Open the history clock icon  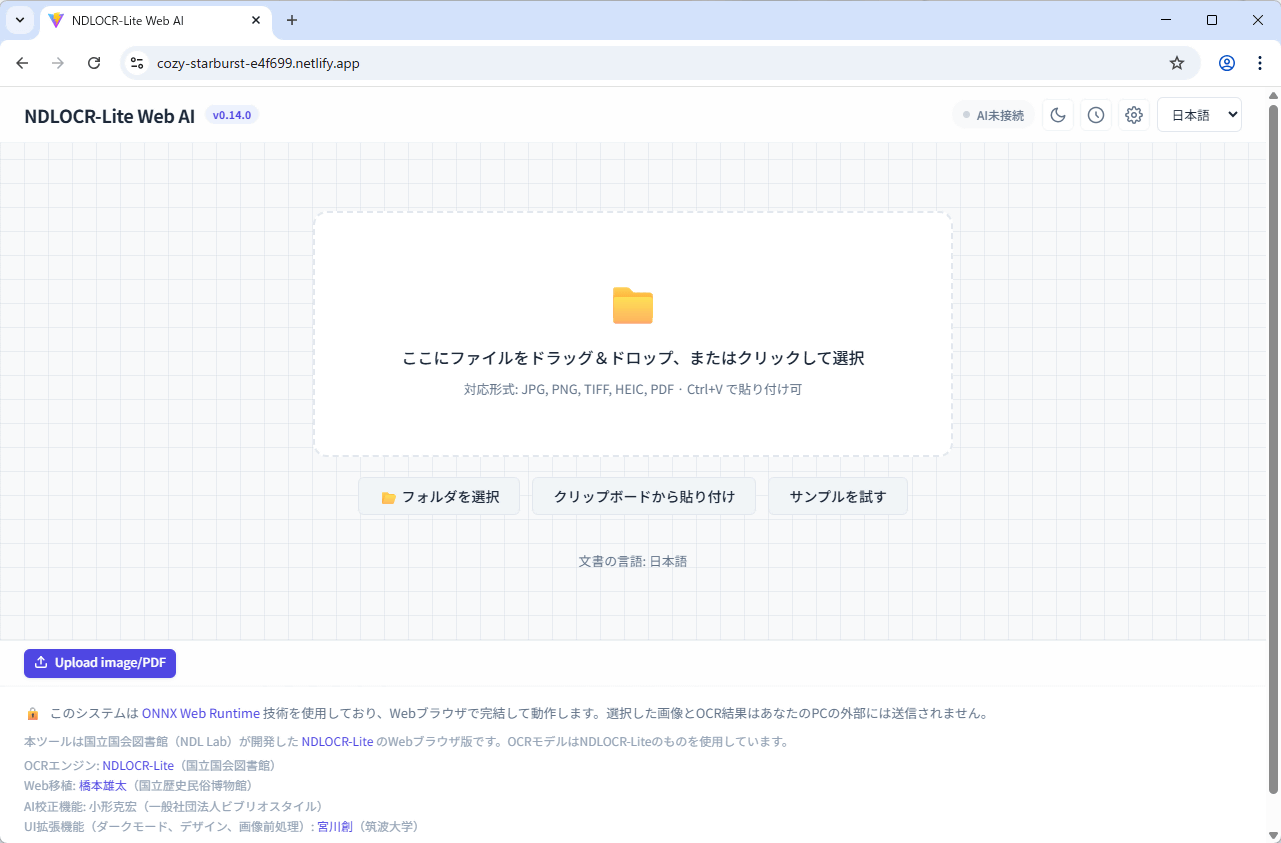click(1096, 115)
